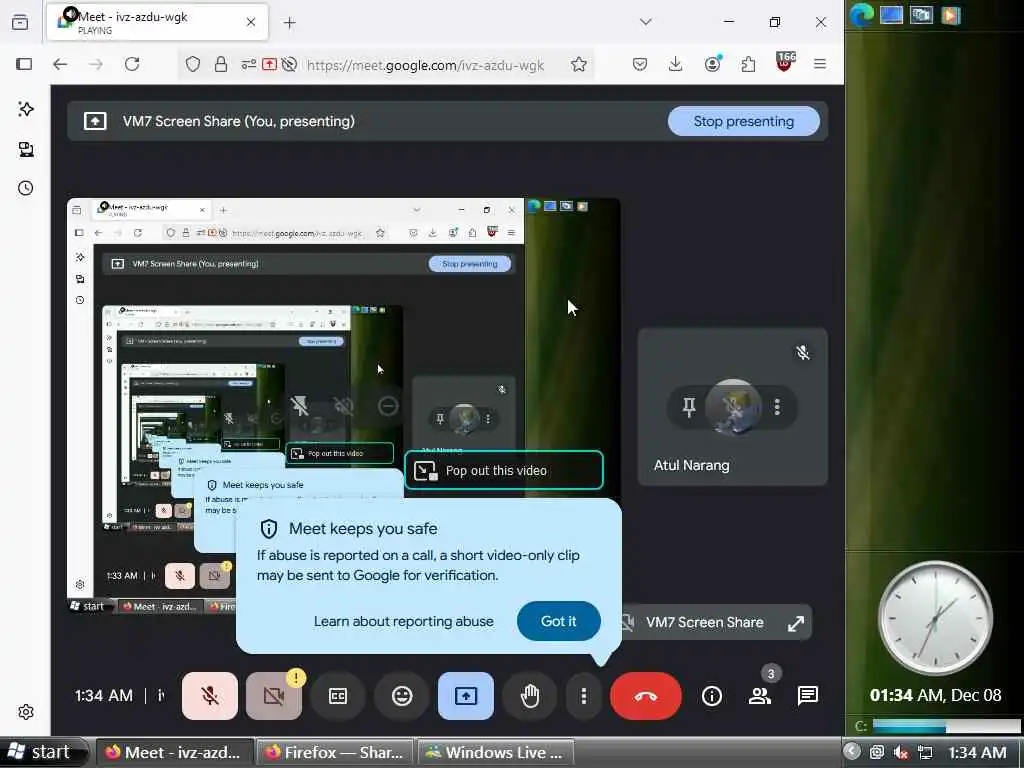Switch to Meet - ivz-azd taskbar item

click(174, 752)
